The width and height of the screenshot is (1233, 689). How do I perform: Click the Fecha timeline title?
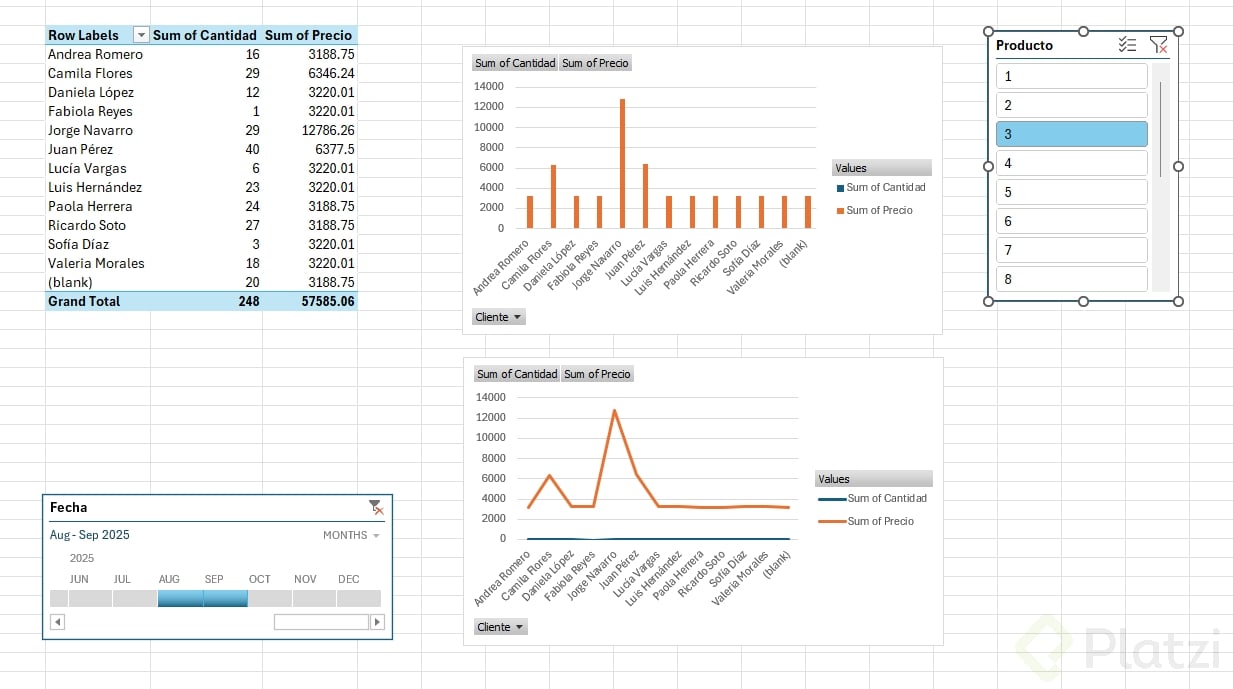[x=68, y=507]
